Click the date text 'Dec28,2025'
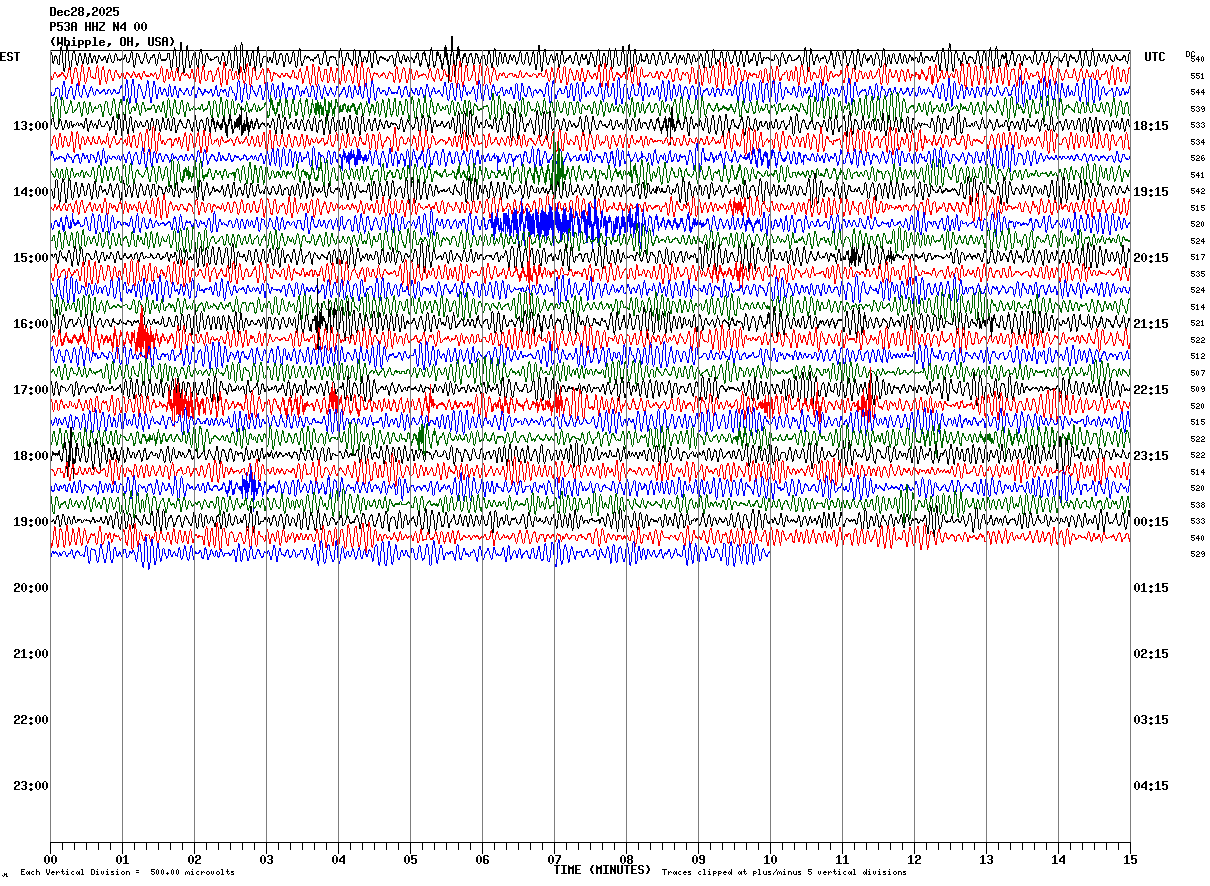The width and height of the screenshot is (1210, 886). (84, 12)
